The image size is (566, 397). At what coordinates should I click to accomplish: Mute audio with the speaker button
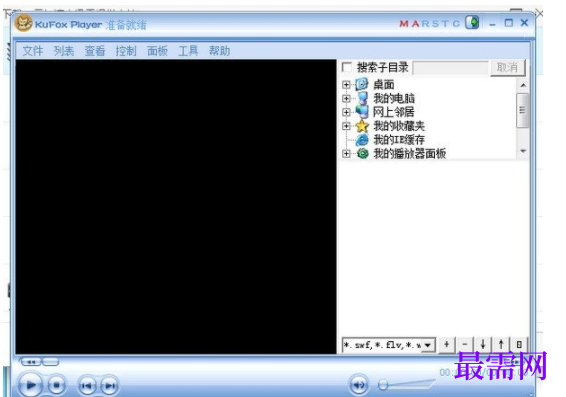pos(358,385)
